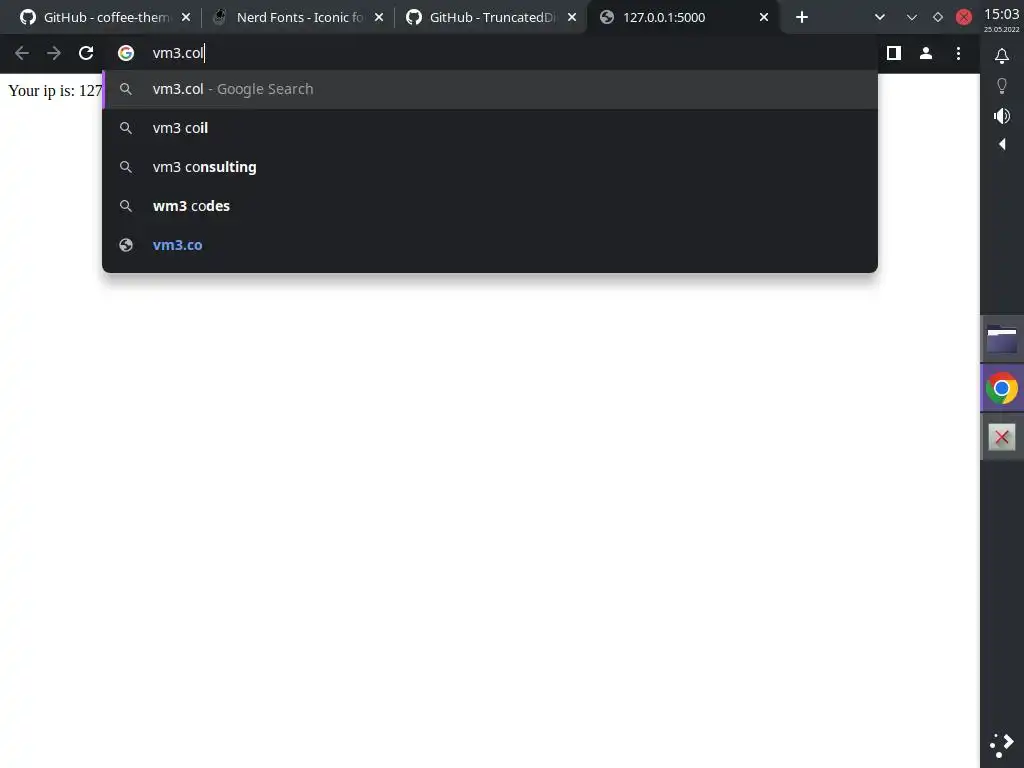Viewport: 1024px width, 768px height.
Task: Switch to Nerd Fonts tab
Action: 297,18
